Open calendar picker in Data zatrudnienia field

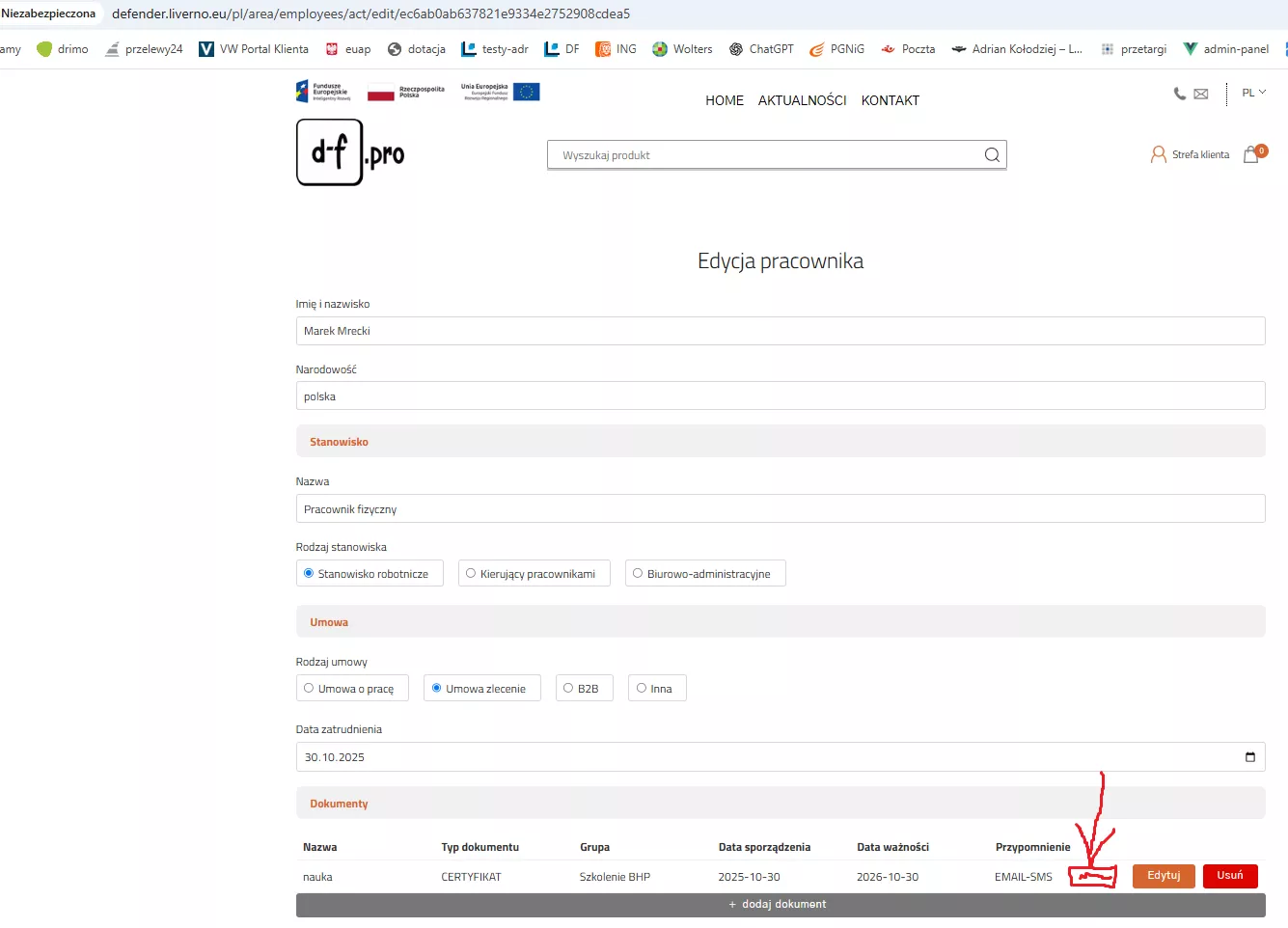pyautogui.click(x=1249, y=757)
